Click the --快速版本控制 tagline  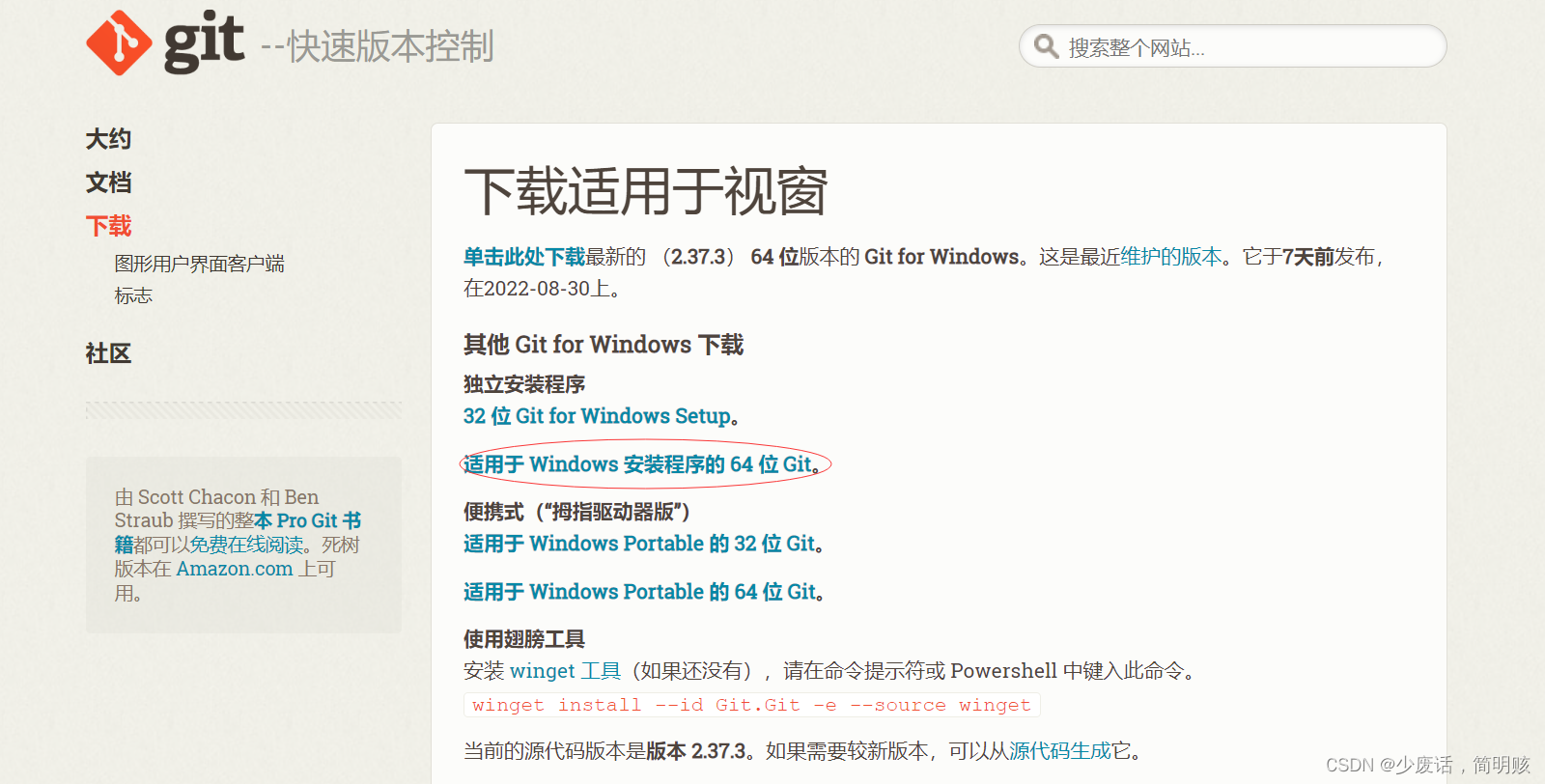click(x=378, y=46)
